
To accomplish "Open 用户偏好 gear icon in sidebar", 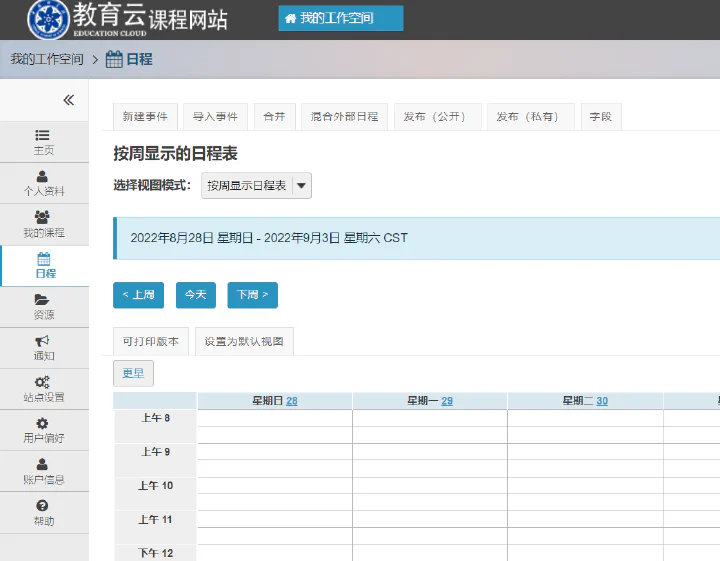I will (42, 423).
